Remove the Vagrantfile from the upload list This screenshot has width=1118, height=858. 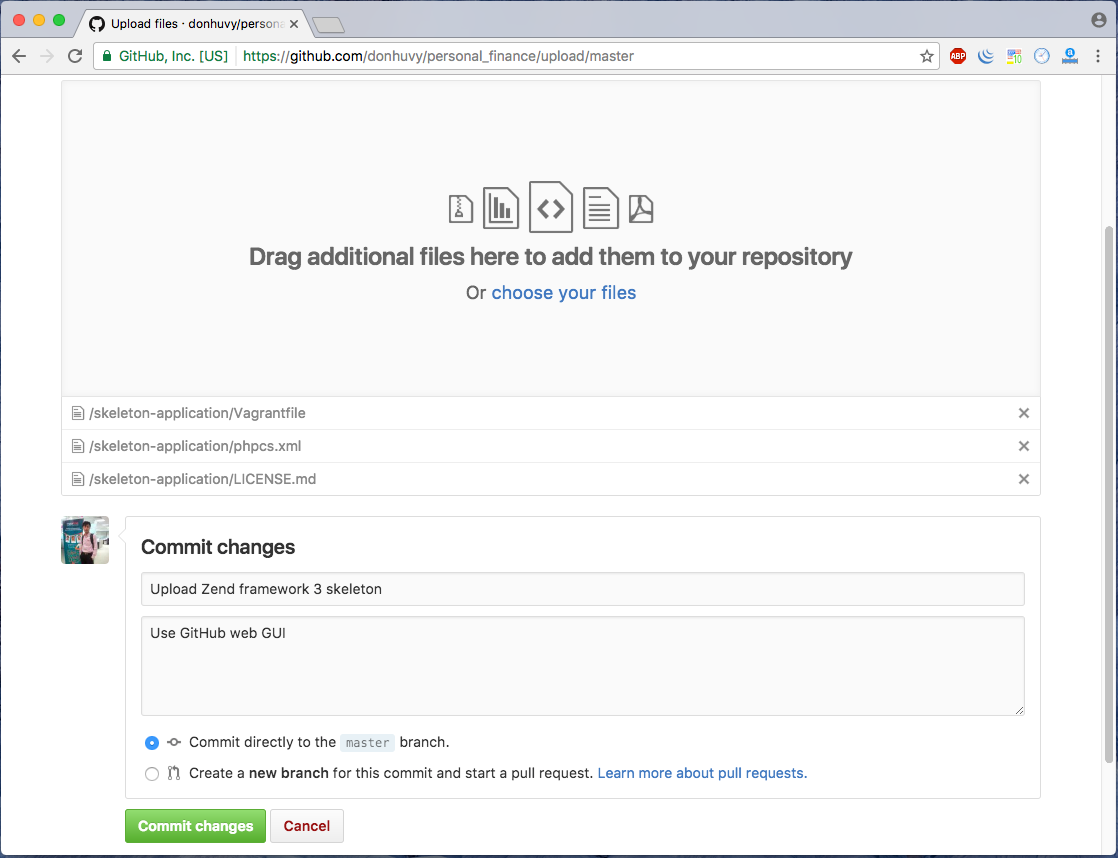point(1023,413)
